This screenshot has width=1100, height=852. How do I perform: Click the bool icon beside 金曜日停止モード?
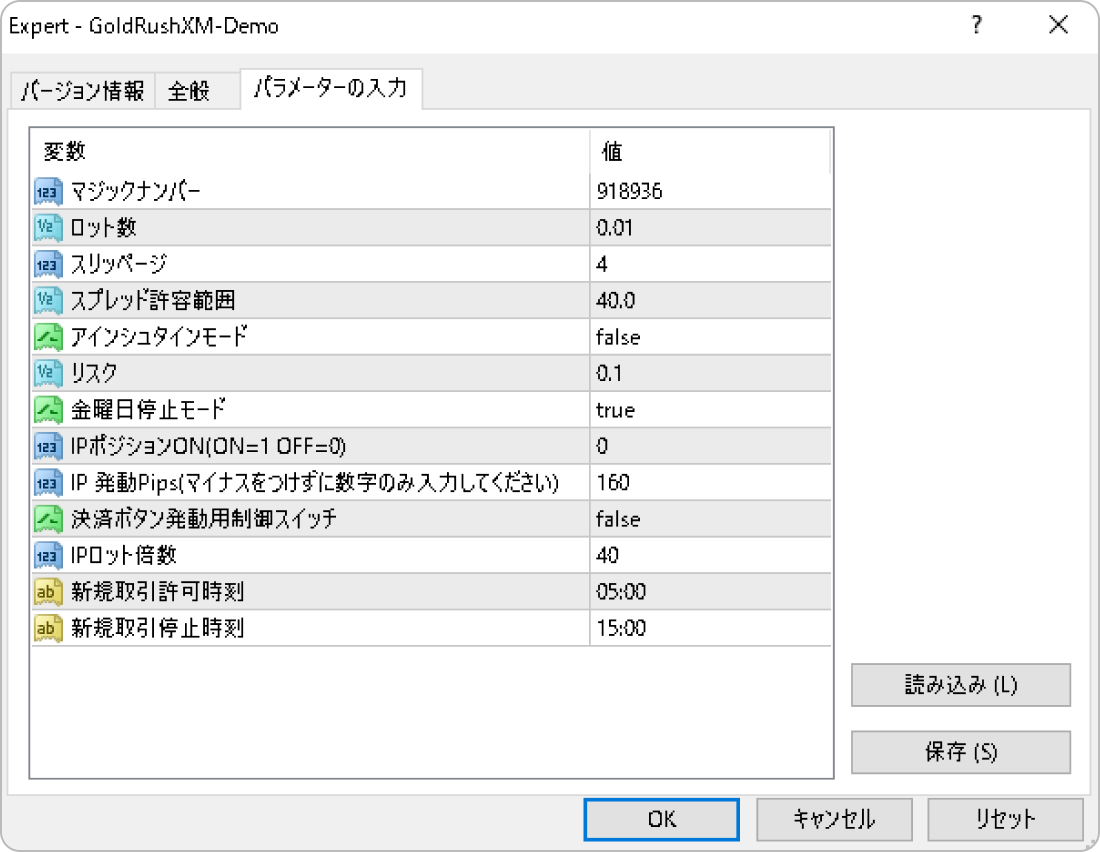click(x=48, y=410)
